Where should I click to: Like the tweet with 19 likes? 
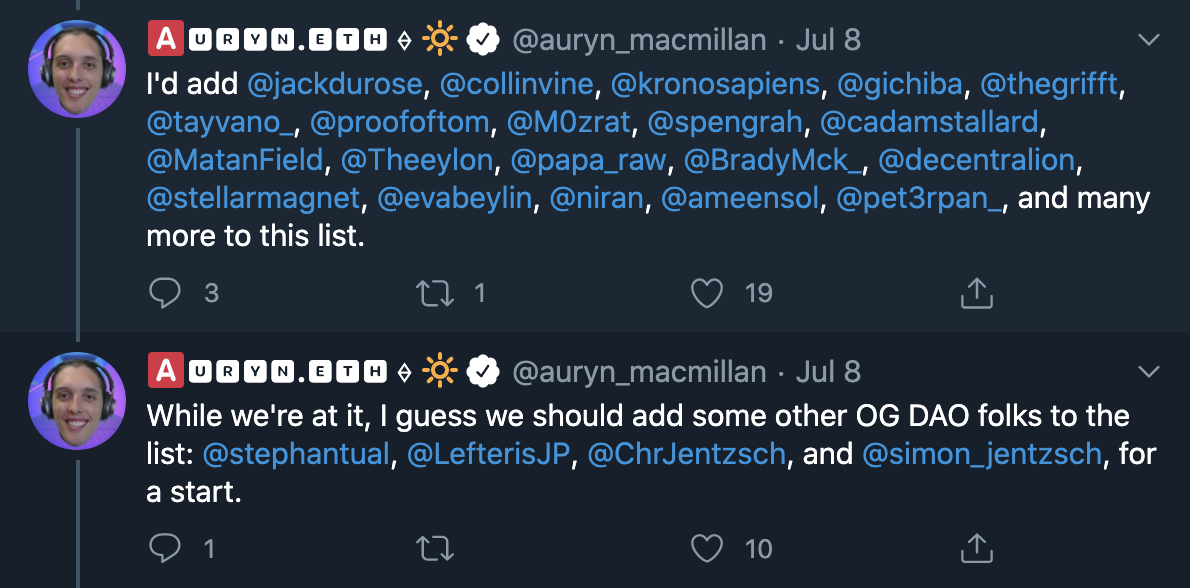[x=707, y=292]
